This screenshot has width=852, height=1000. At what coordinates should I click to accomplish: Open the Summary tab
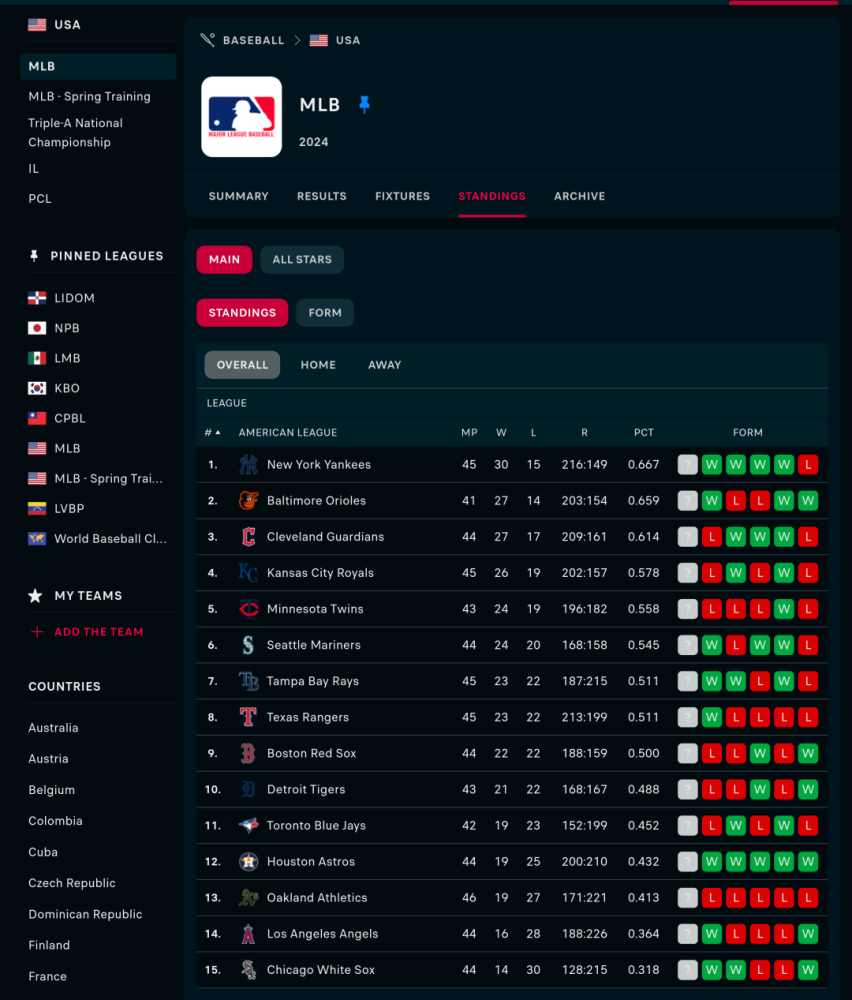point(239,196)
